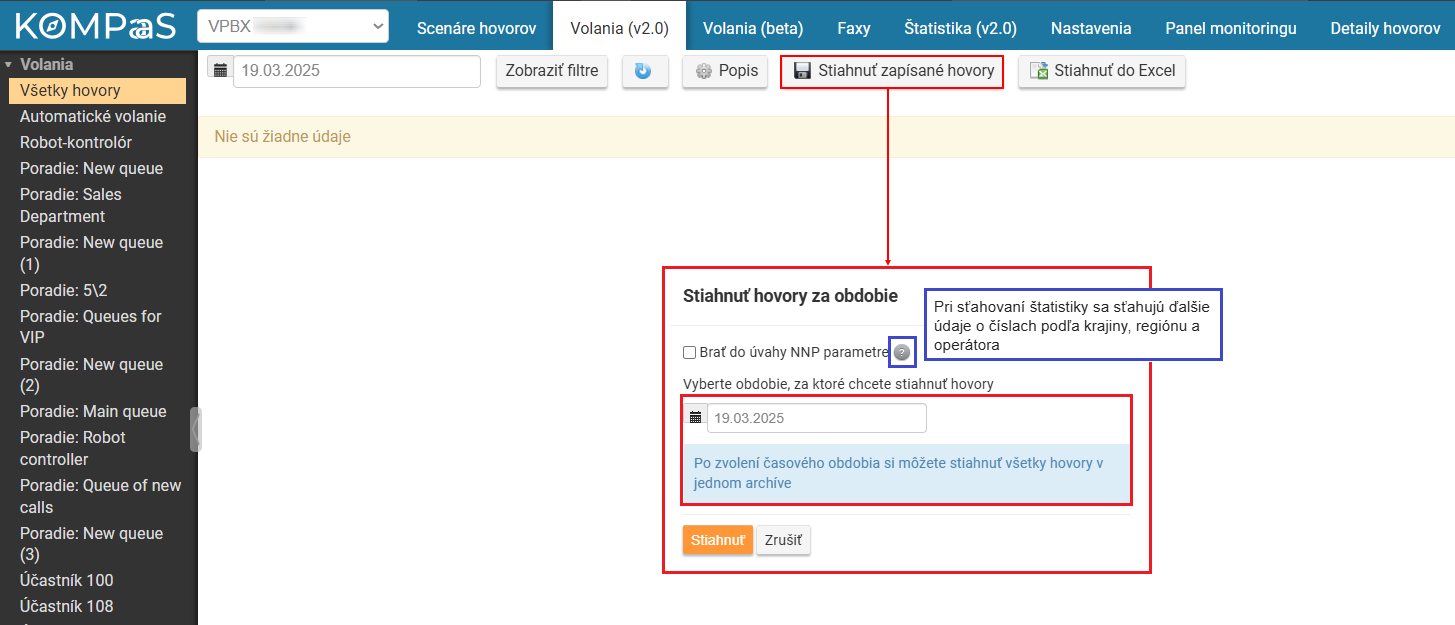Click Stiahnuť zapísané hovory button

point(892,71)
